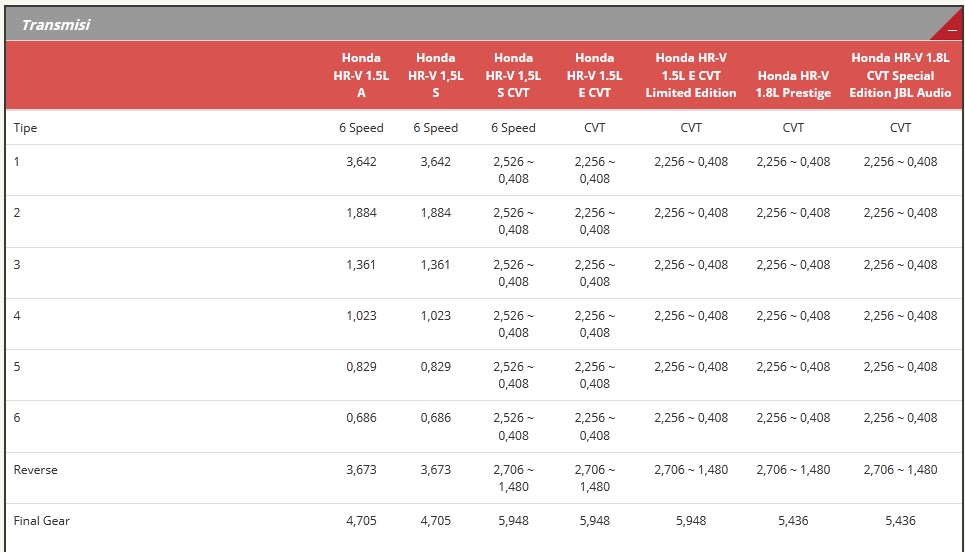The height and width of the screenshot is (552, 965).
Task: Click 2,526 ~ 0,408 in row 1
Action: tap(513, 170)
